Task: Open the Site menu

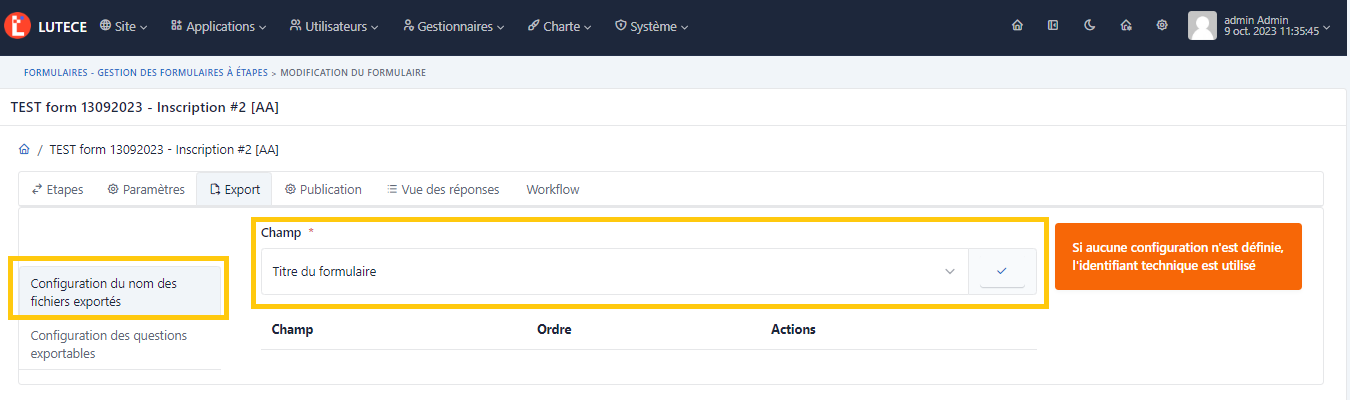Action: (x=124, y=26)
